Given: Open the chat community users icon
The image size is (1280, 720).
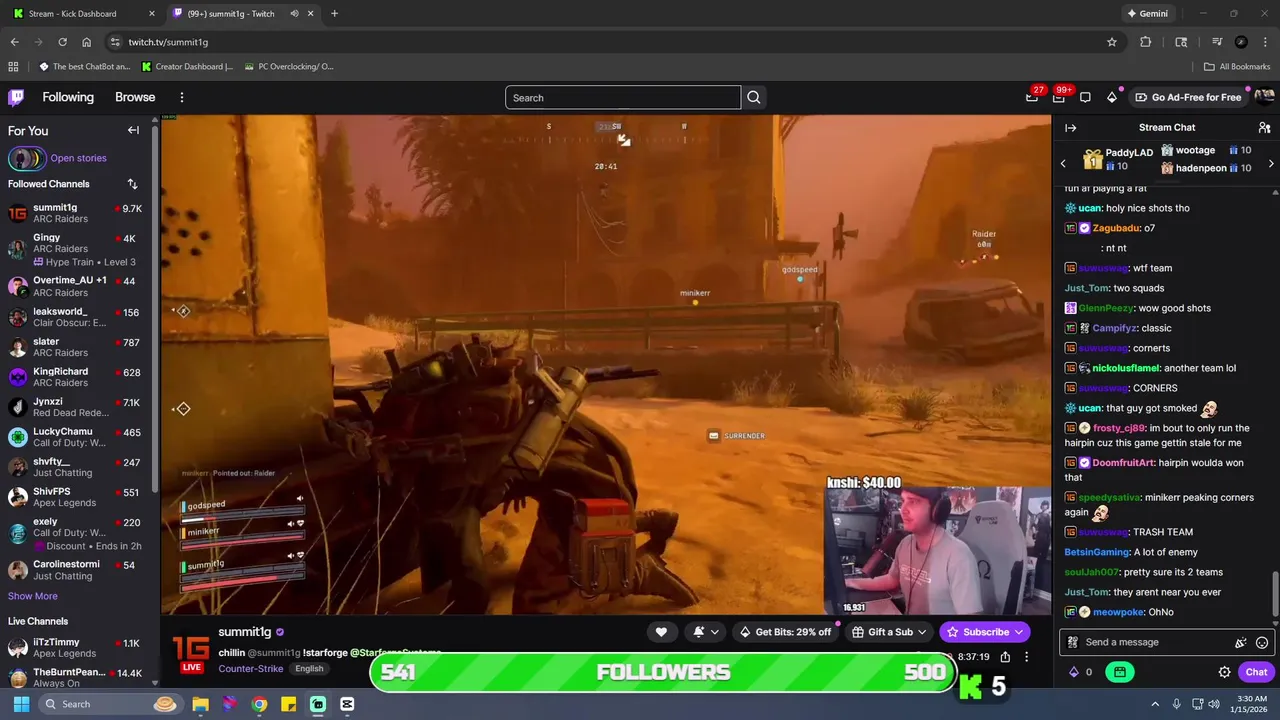Looking at the screenshot, I should coord(1264,128).
